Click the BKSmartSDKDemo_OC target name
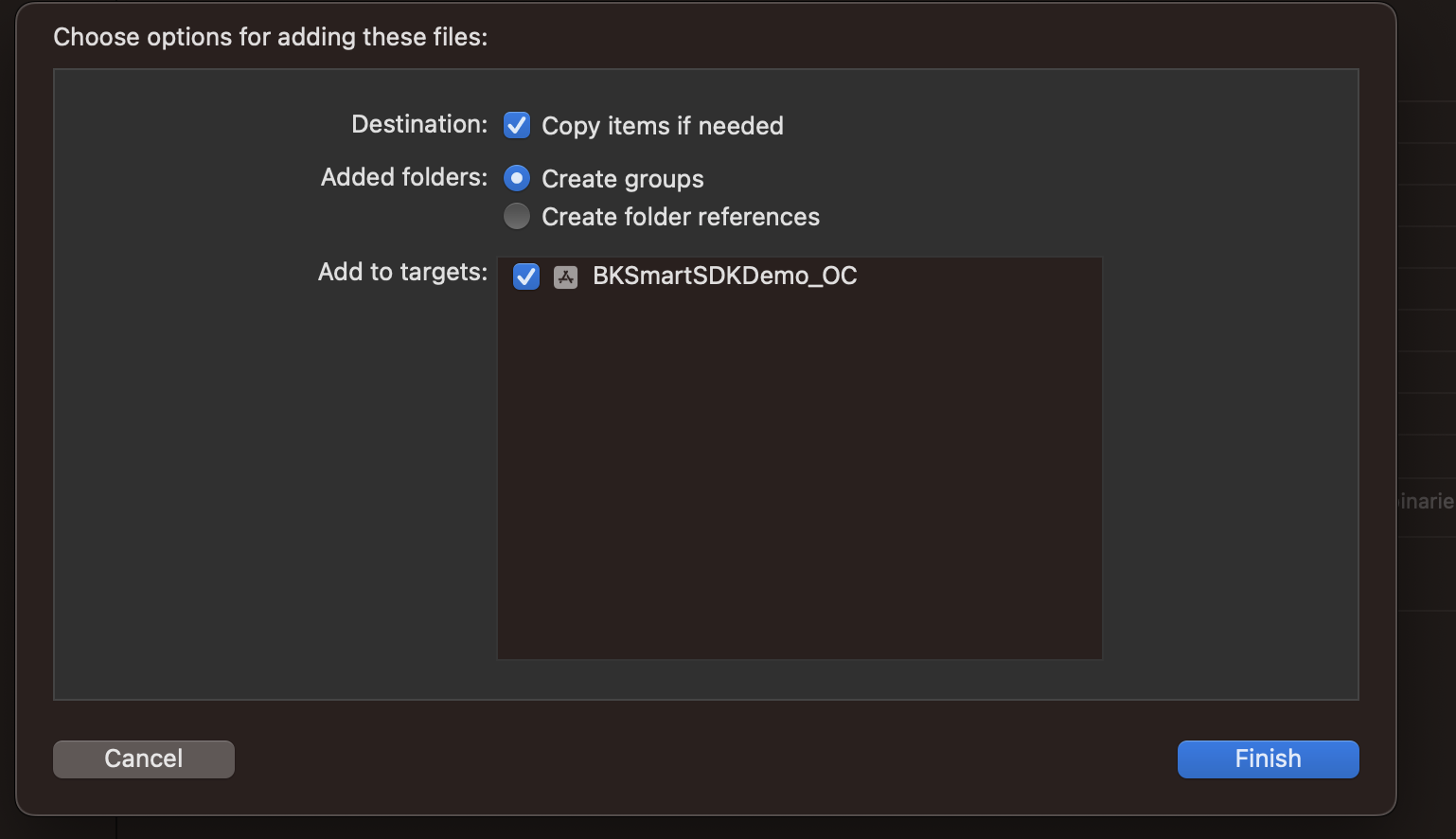The height and width of the screenshot is (839, 1456). [724, 276]
